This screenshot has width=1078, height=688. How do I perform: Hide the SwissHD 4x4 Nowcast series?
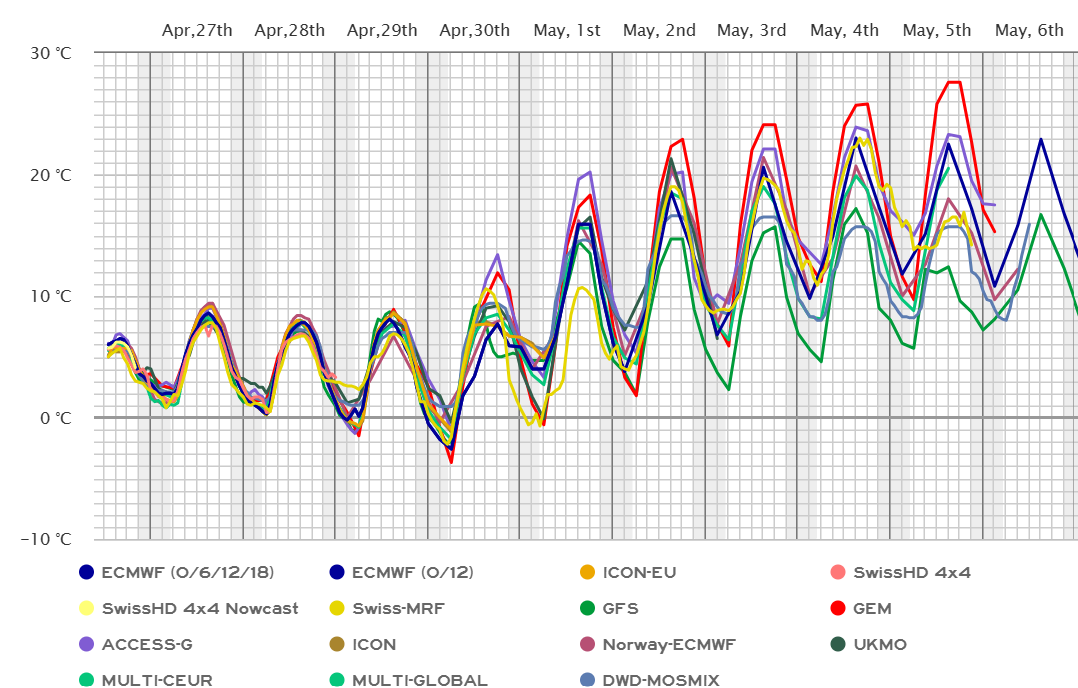pos(87,609)
